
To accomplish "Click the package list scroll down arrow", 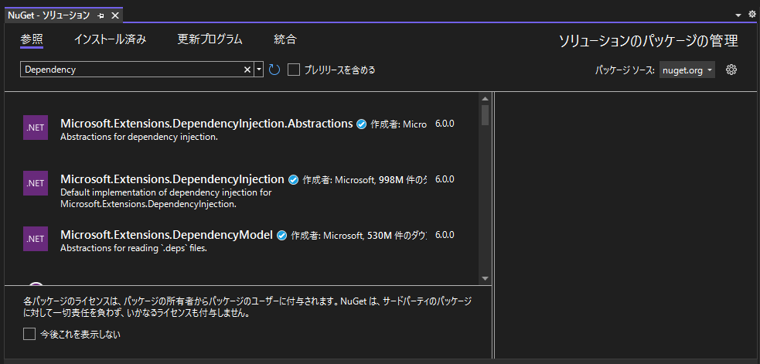I will tap(485, 278).
